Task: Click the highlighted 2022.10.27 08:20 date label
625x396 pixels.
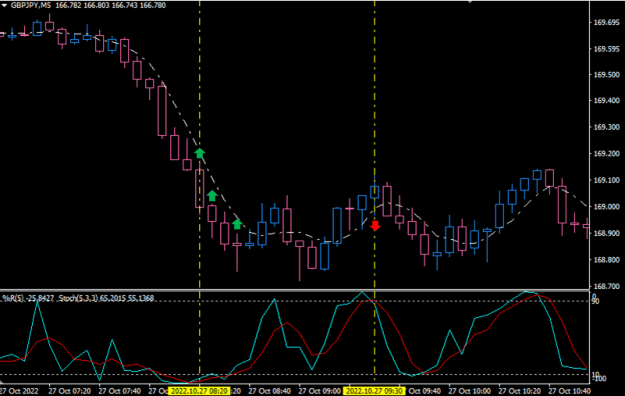Action: coord(199,391)
